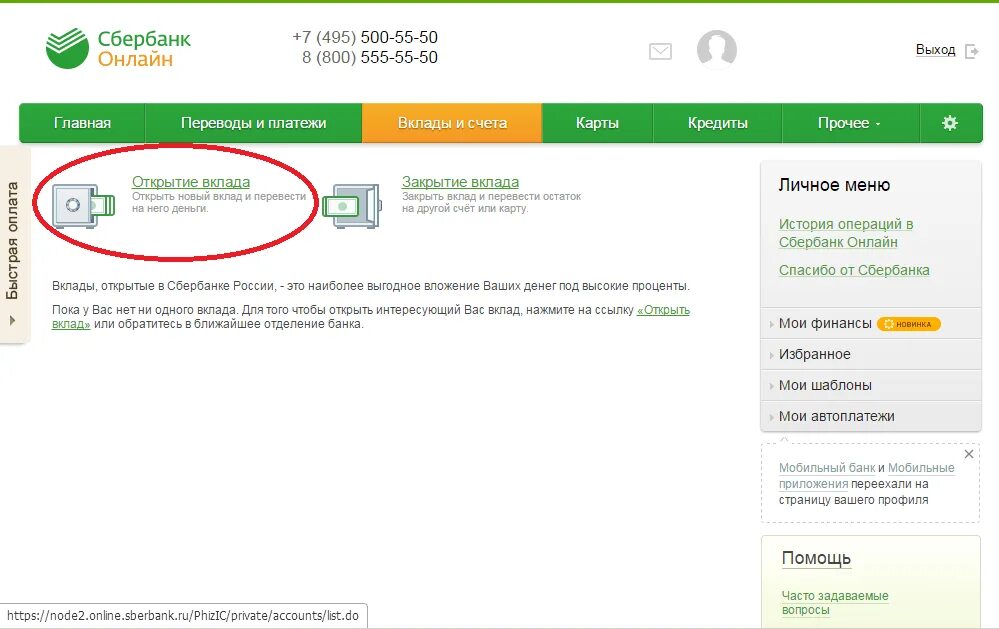Open the Прочее dropdown menu
The width and height of the screenshot is (999, 629).
(x=850, y=123)
